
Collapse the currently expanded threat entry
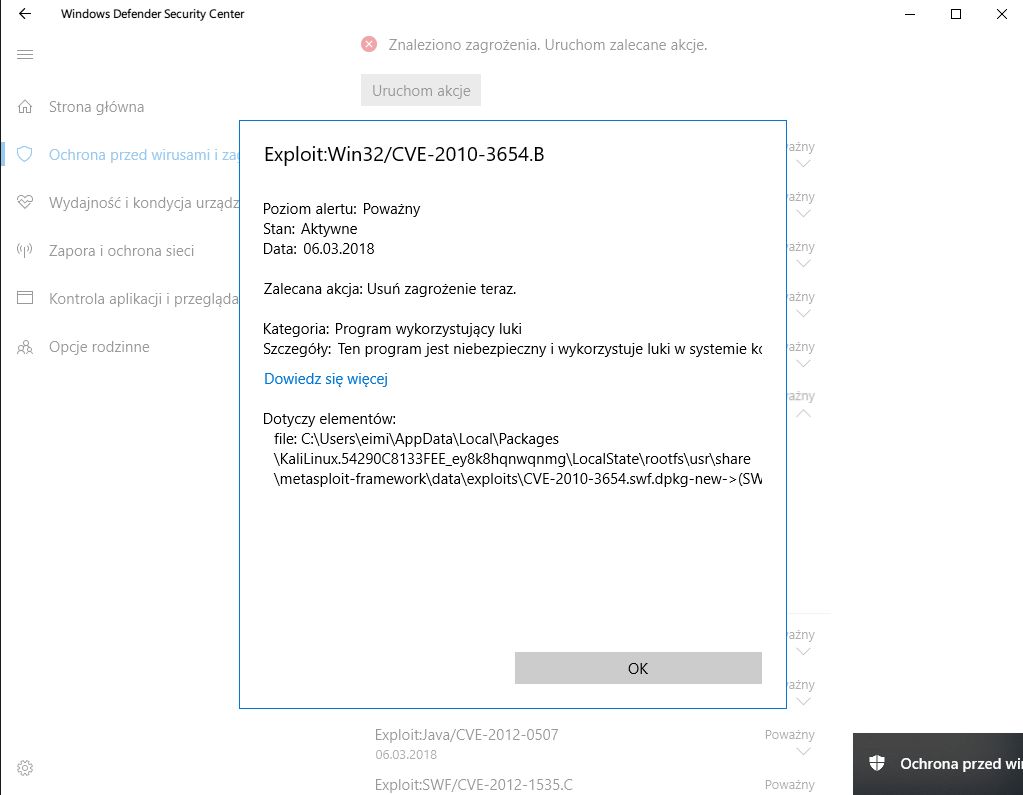pyautogui.click(x=803, y=411)
